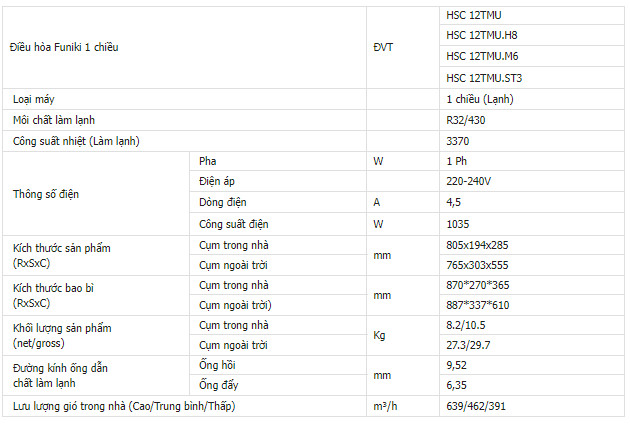Click model HSC 12TMU.H8

click(x=481, y=36)
